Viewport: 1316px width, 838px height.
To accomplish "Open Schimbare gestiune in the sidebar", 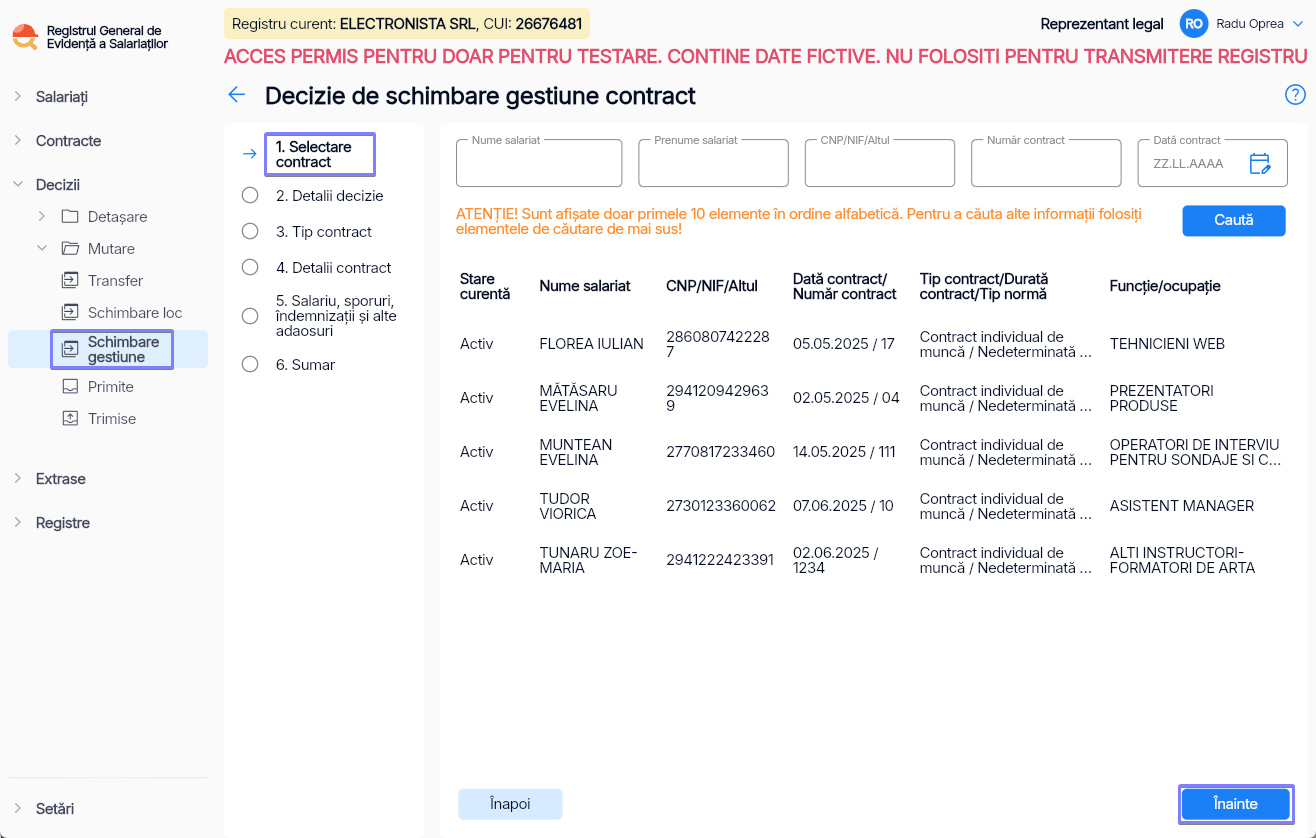I will [123, 349].
